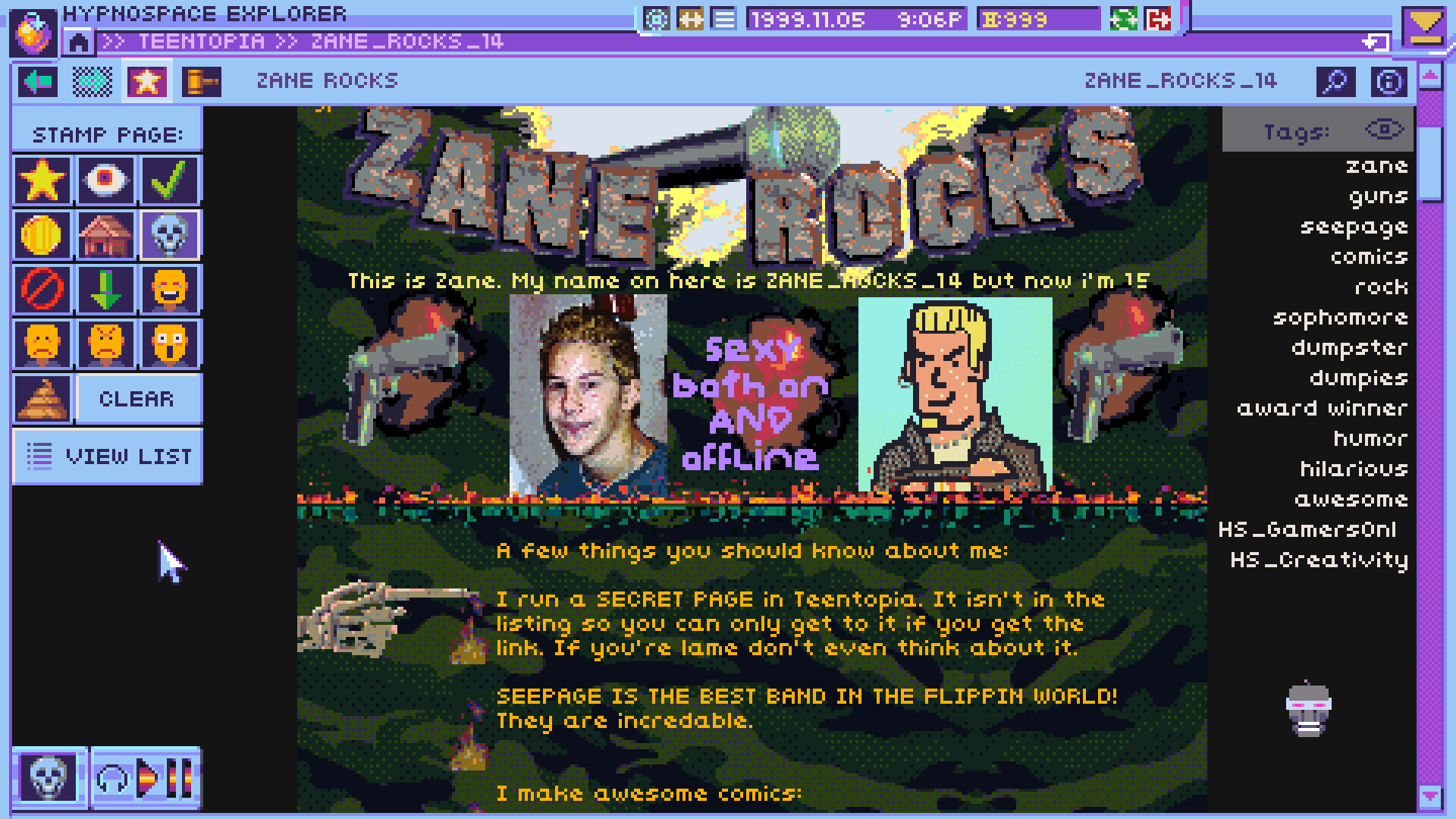The height and width of the screenshot is (819, 1456).
Task: Click the skull icon in taskbar
Action: (x=46, y=779)
